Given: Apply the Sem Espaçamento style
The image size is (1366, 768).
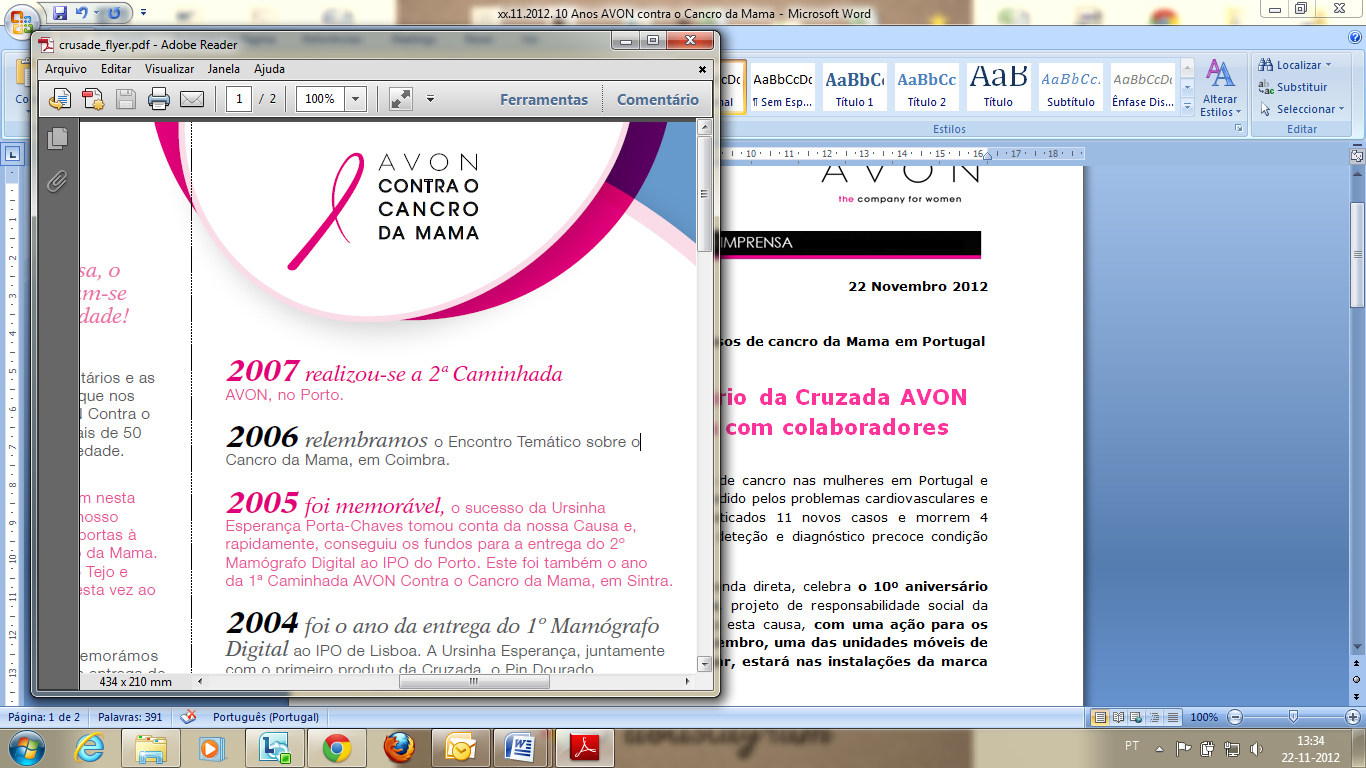Looking at the screenshot, I should click(x=783, y=89).
